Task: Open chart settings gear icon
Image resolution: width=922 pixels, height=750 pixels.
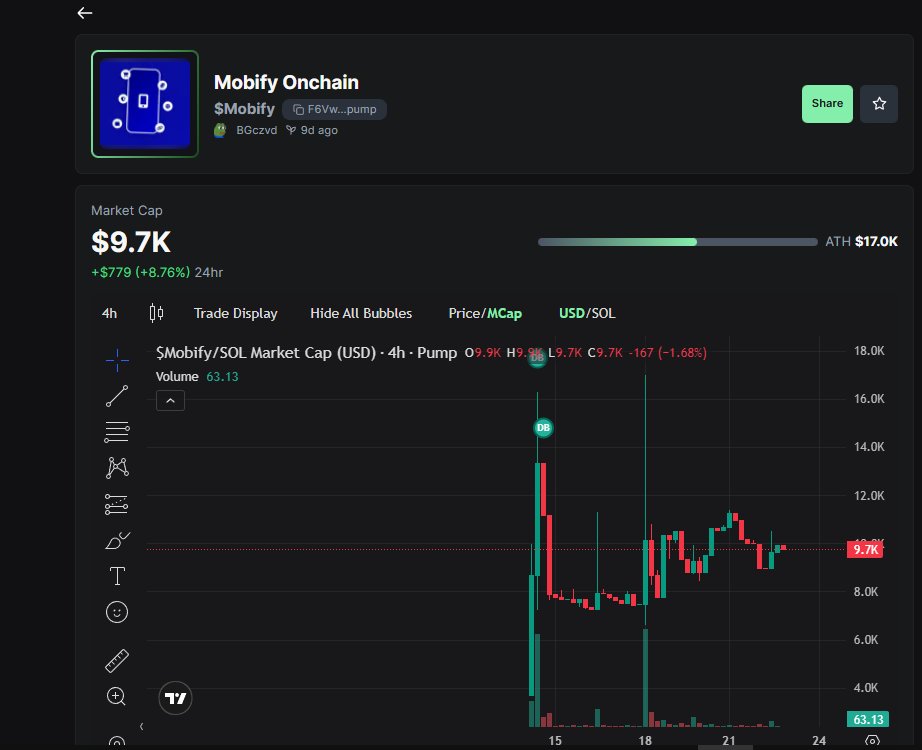Action: (x=873, y=741)
